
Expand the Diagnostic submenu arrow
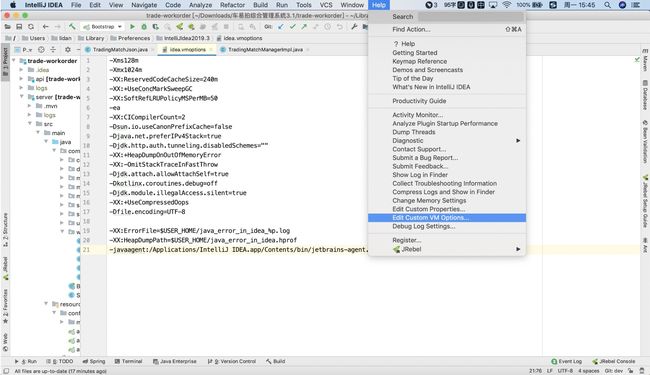(518, 141)
